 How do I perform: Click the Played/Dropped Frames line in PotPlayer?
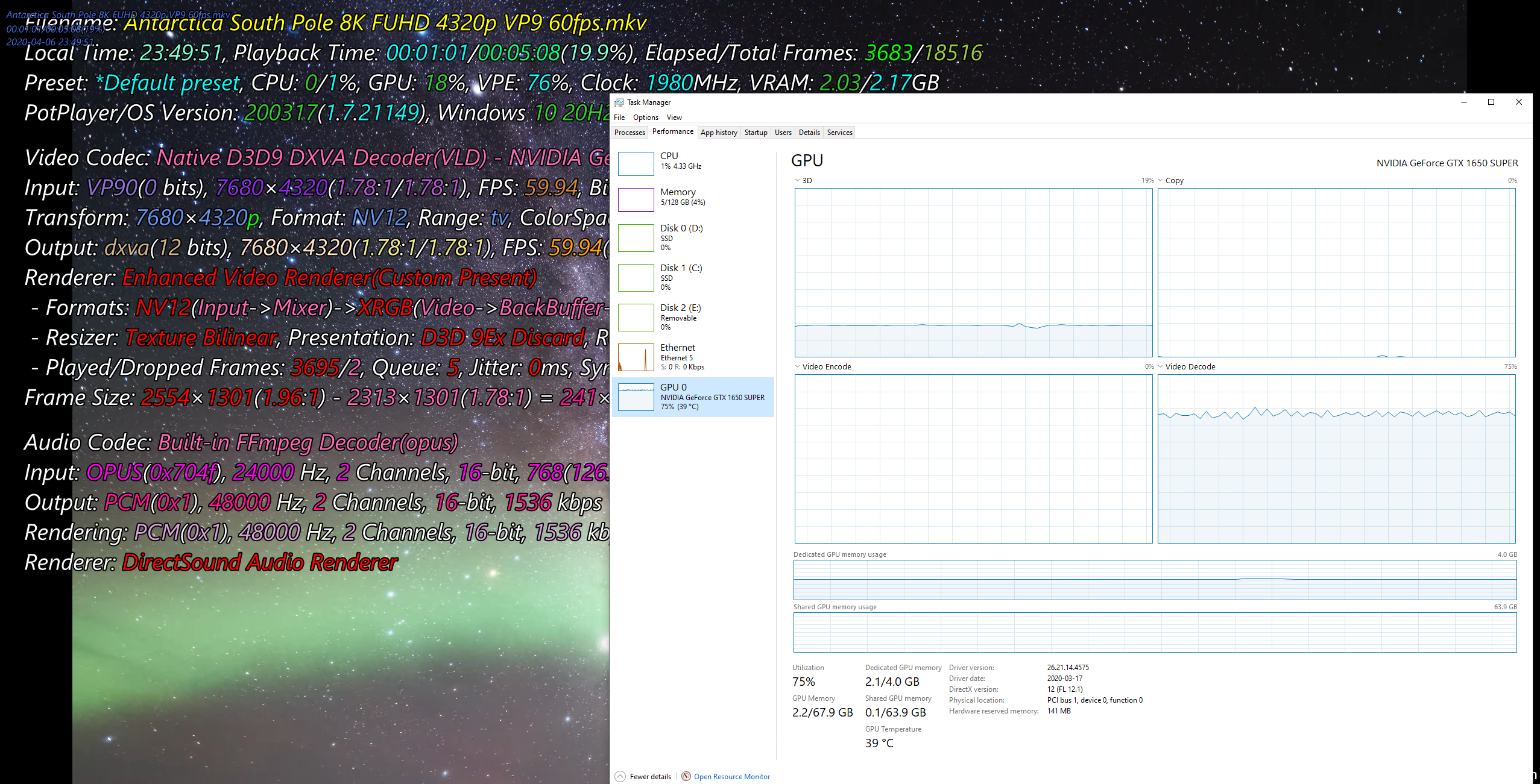(320, 368)
